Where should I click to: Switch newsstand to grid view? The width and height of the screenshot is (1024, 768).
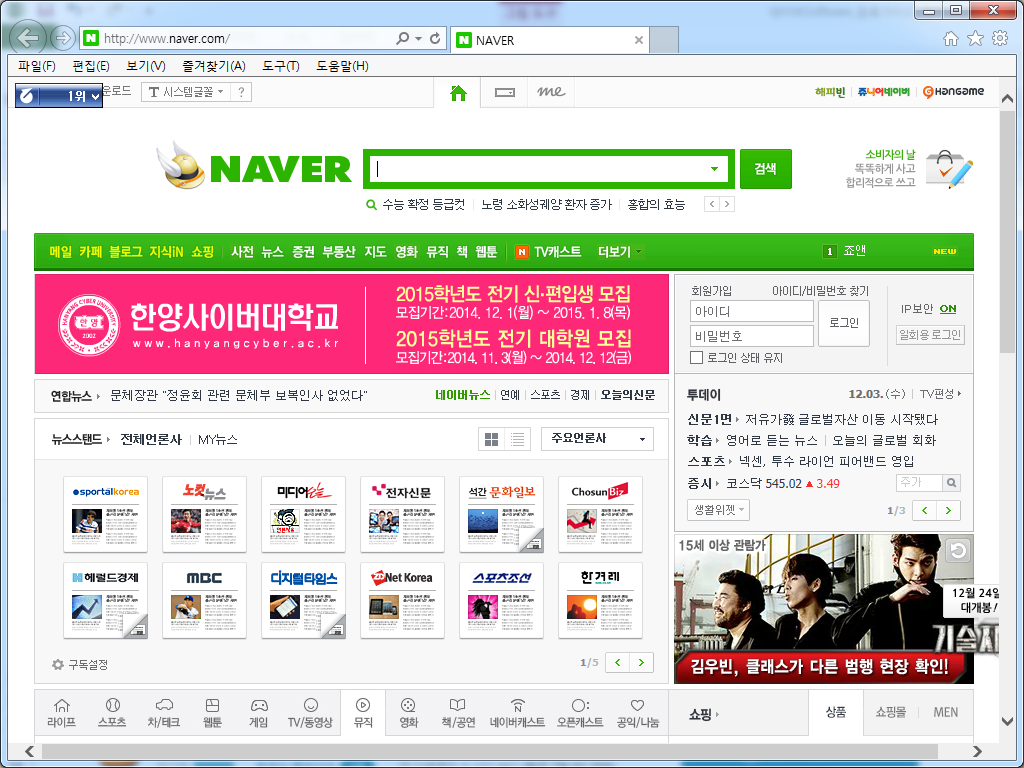(x=492, y=440)
